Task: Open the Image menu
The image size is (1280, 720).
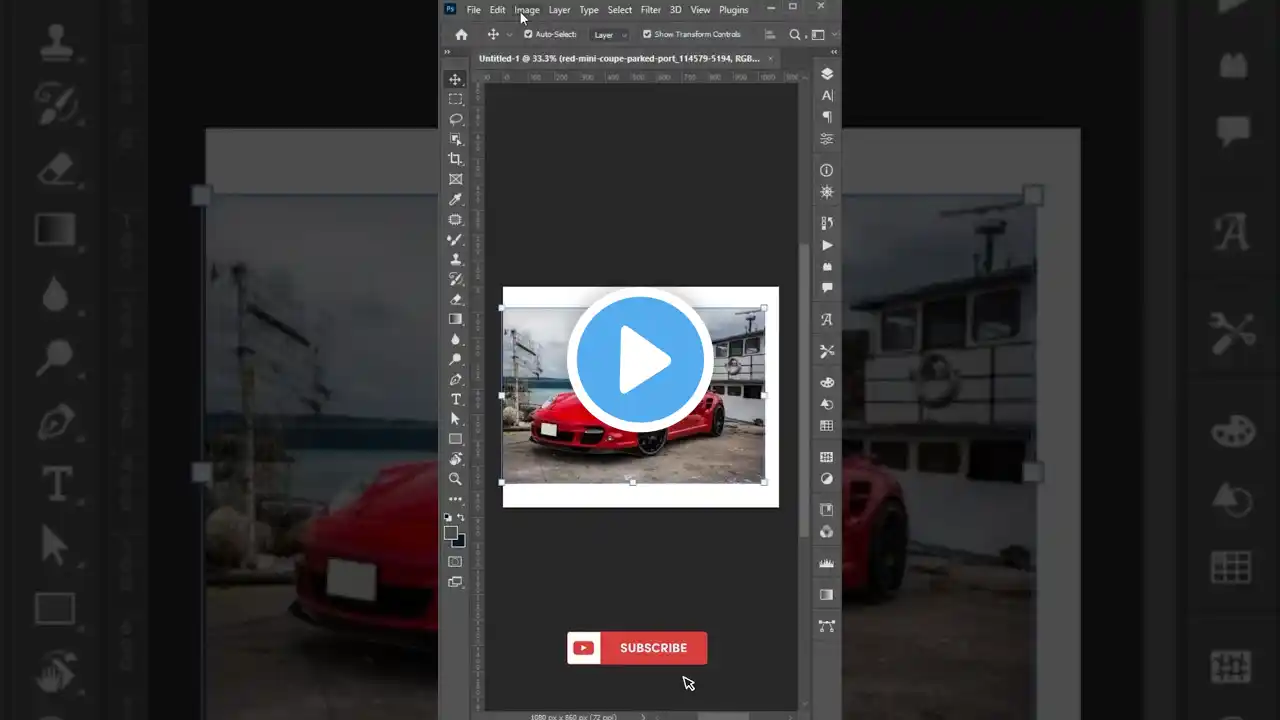Action: pos(527,10)
